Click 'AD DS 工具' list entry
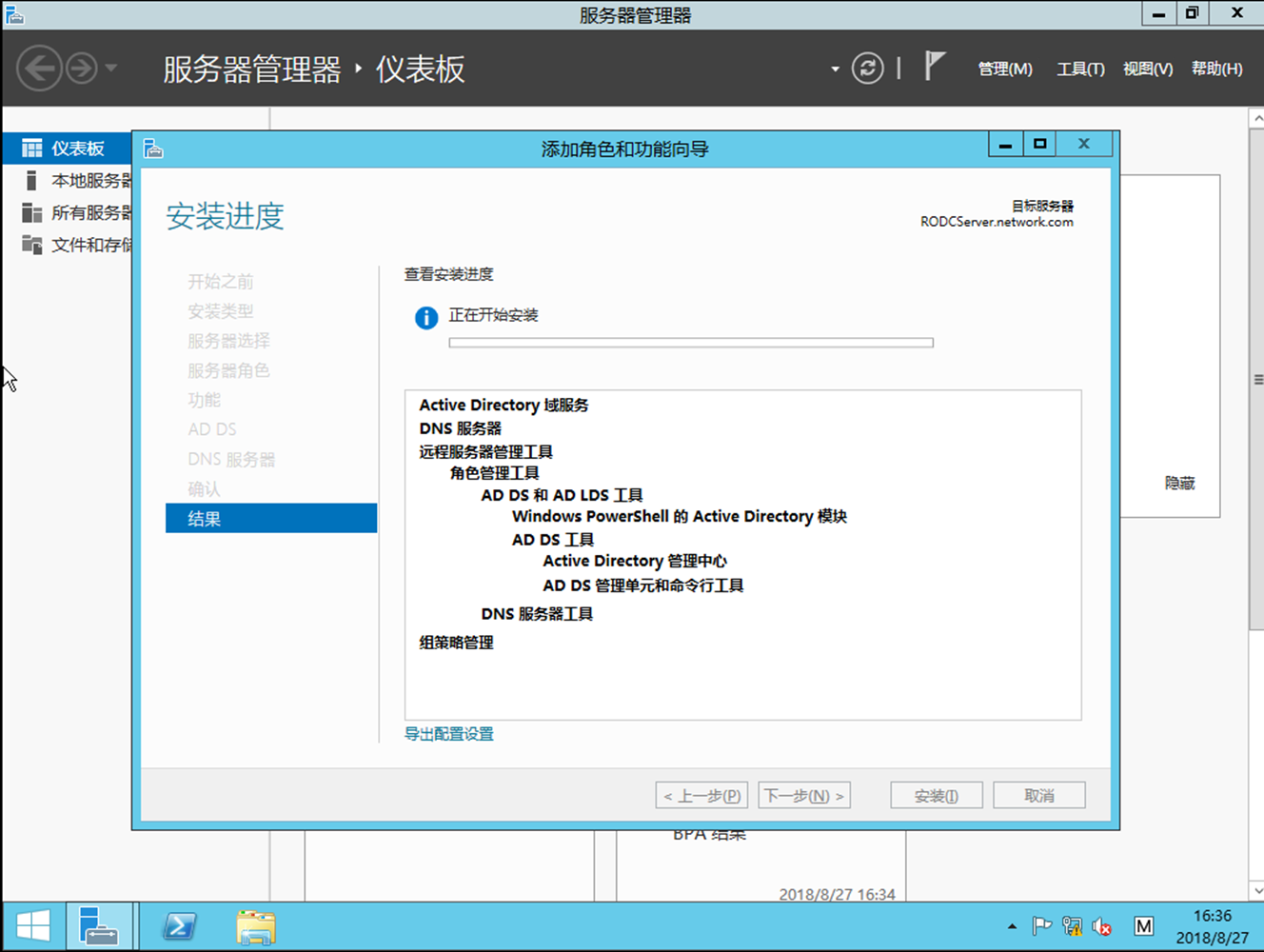This screenshot has width=1264, height=952. 553,539
